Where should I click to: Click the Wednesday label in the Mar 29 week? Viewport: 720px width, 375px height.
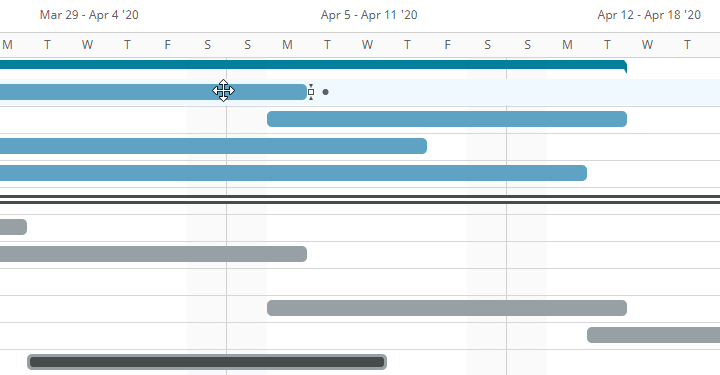coord(87,45)
